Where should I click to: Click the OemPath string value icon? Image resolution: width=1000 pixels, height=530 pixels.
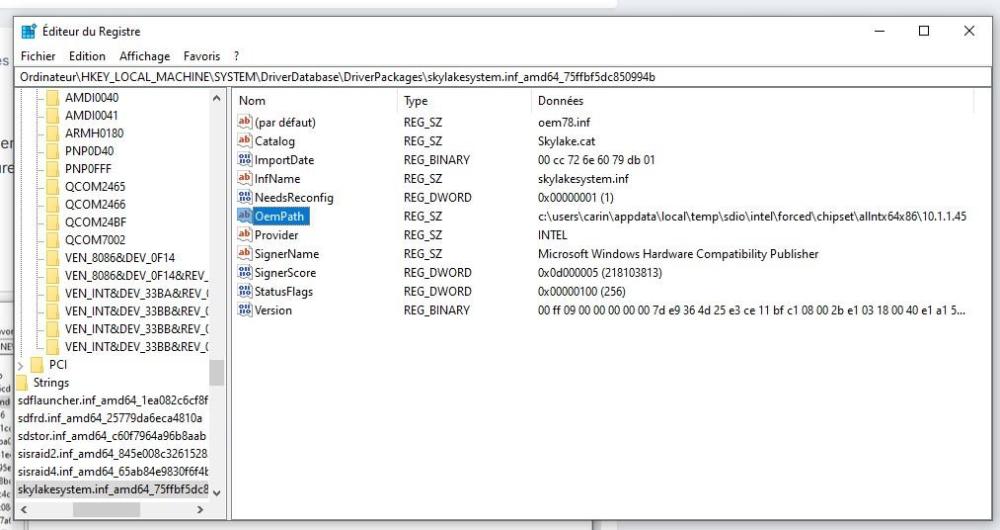tap(244, 216)
